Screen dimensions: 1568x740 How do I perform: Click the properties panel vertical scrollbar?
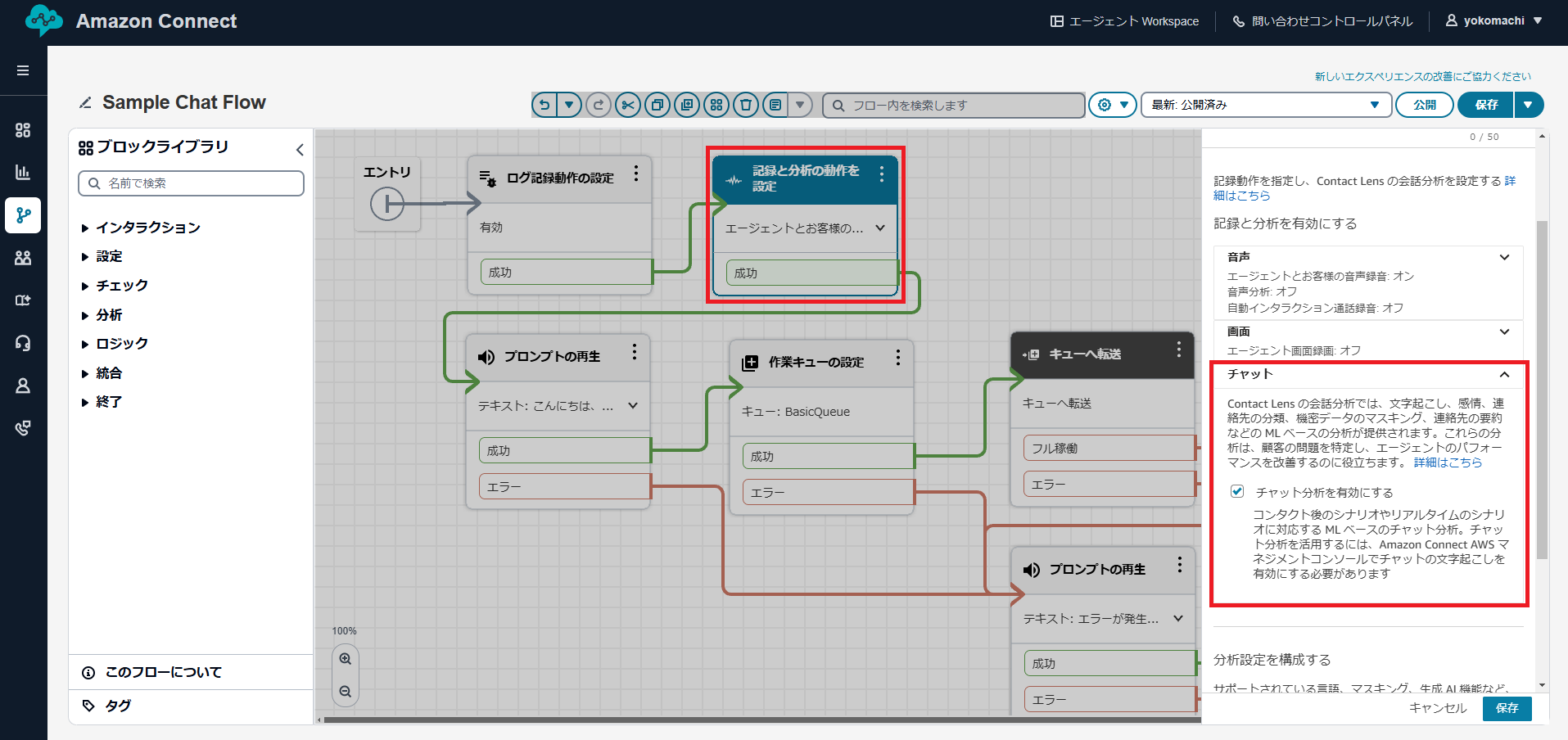[x=1542, y=390]
